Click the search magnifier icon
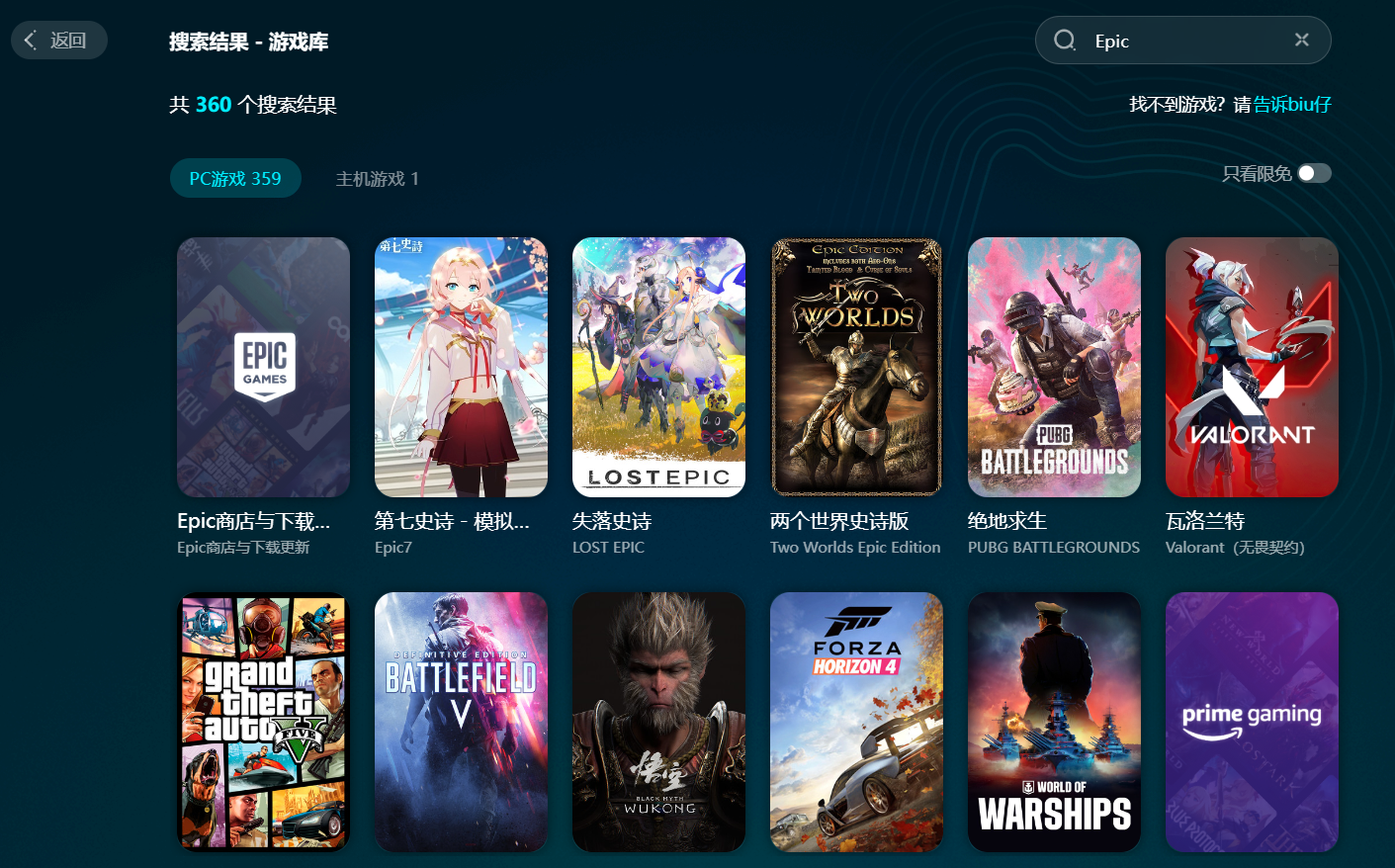 (1065, 41)
